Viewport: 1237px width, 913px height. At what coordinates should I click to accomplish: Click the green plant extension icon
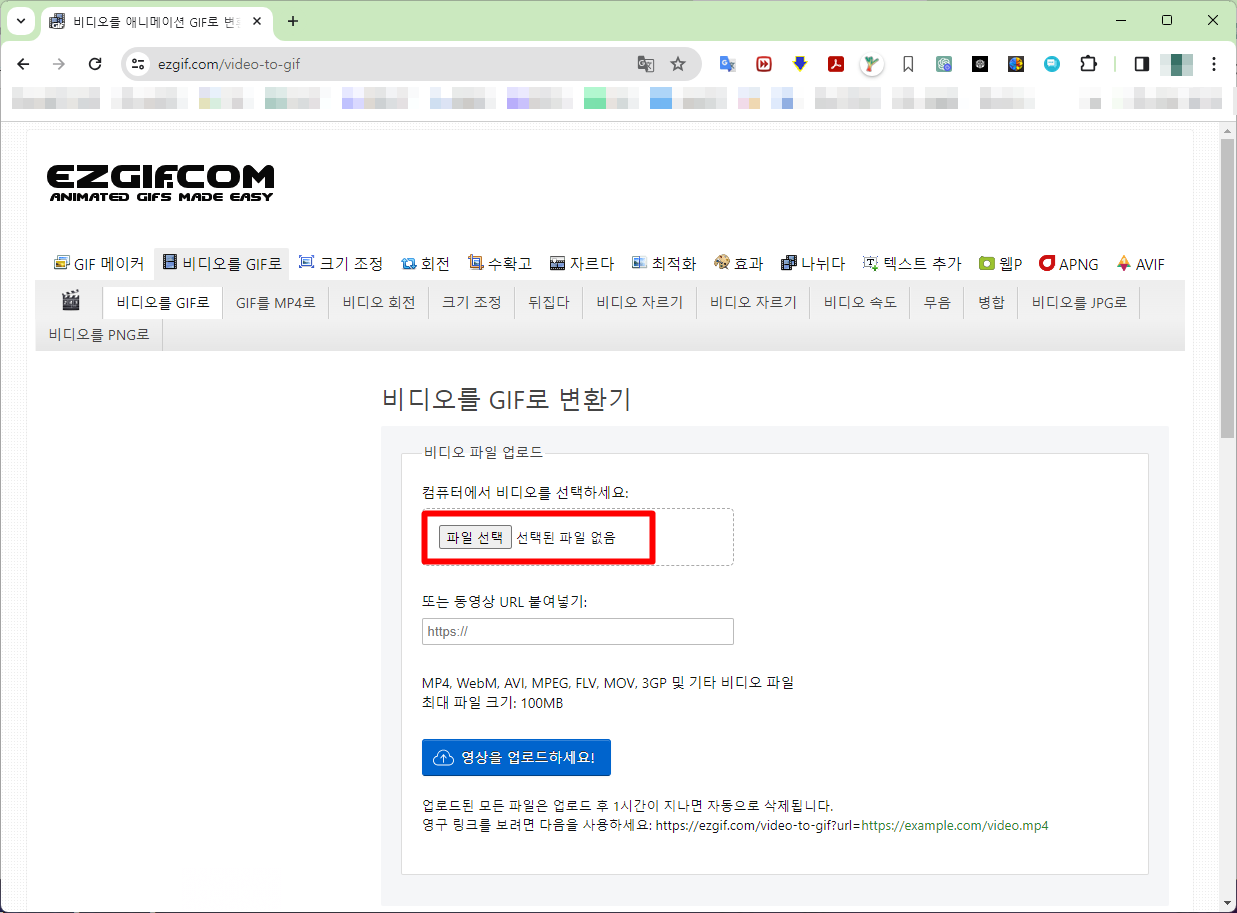[872, 64]
